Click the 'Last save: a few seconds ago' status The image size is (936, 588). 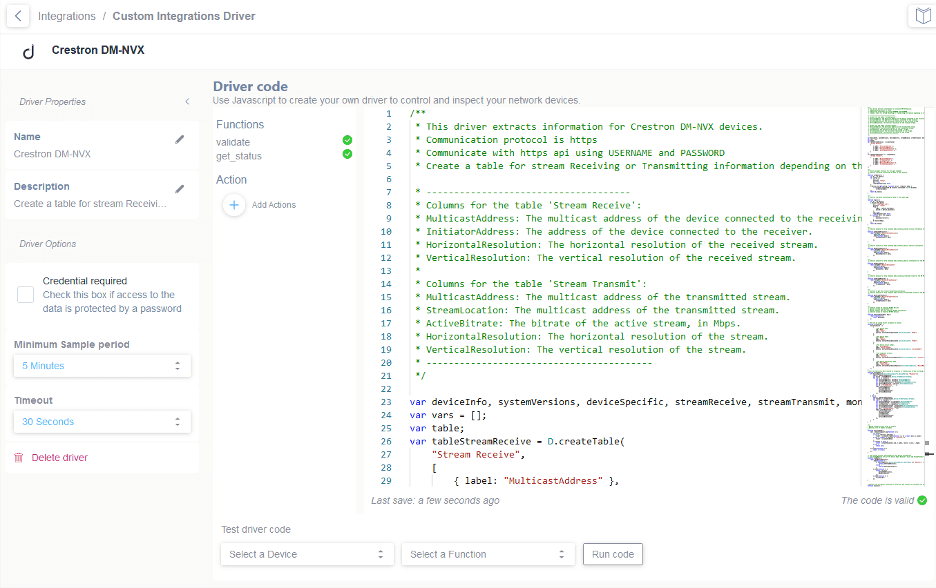tap(435, 500)
